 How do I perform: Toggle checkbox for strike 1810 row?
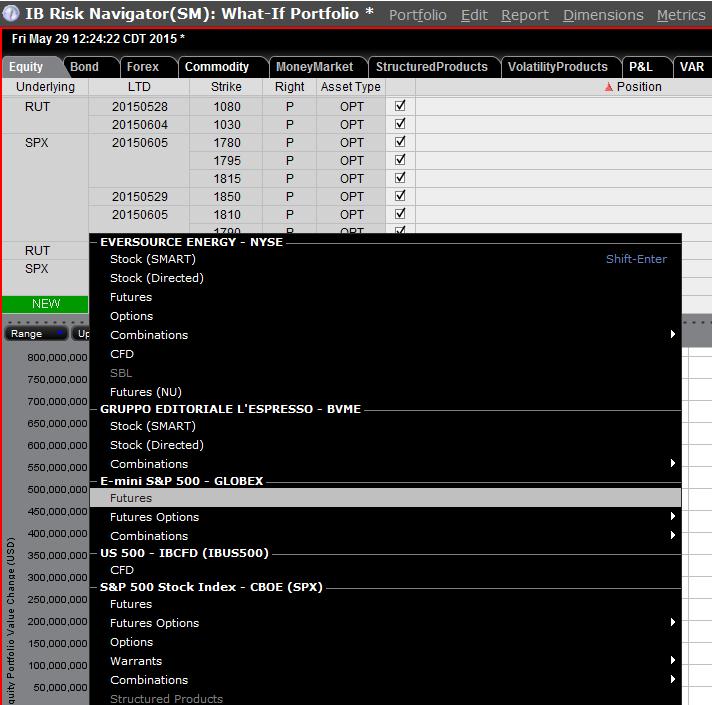point(400,214)
